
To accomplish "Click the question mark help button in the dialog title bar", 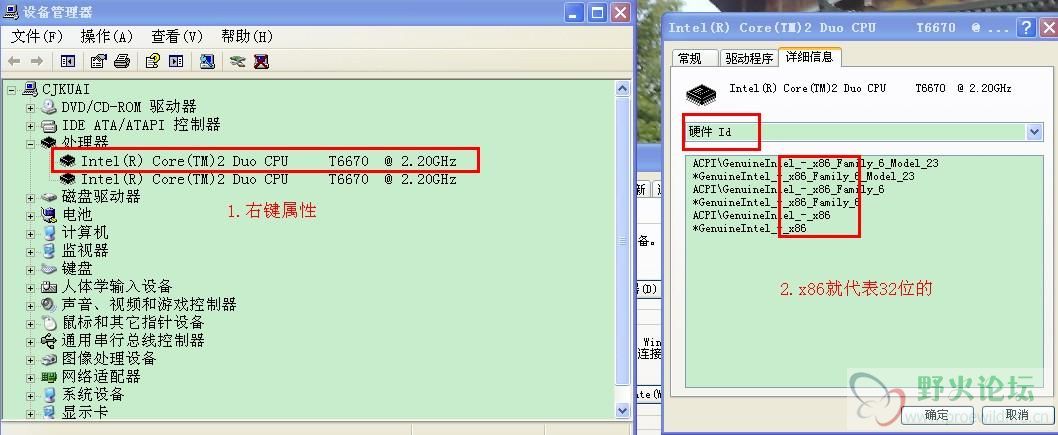I will click(1026, 28).
